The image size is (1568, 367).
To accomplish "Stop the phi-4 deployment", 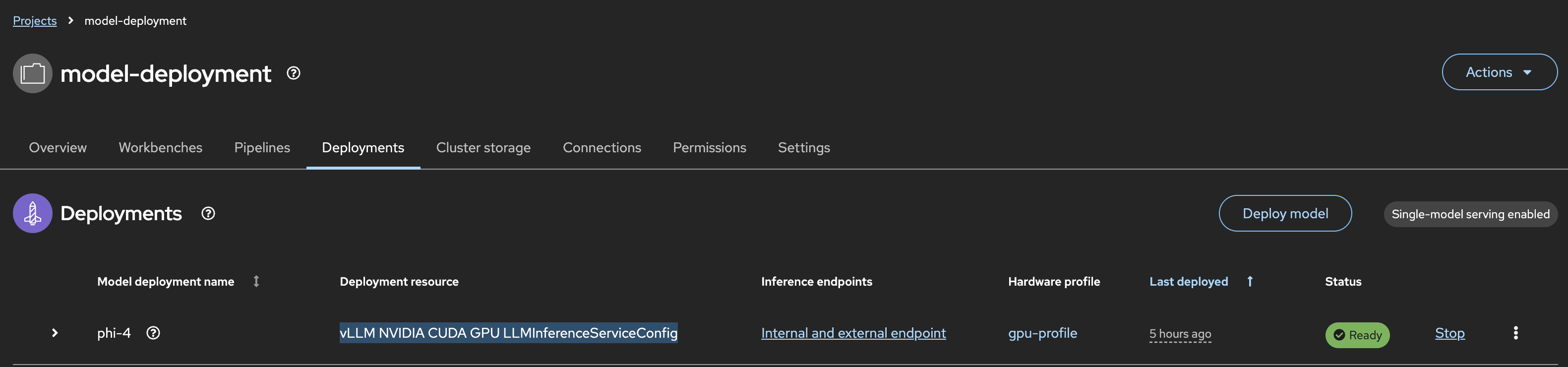I will (x=1450, y=333).
